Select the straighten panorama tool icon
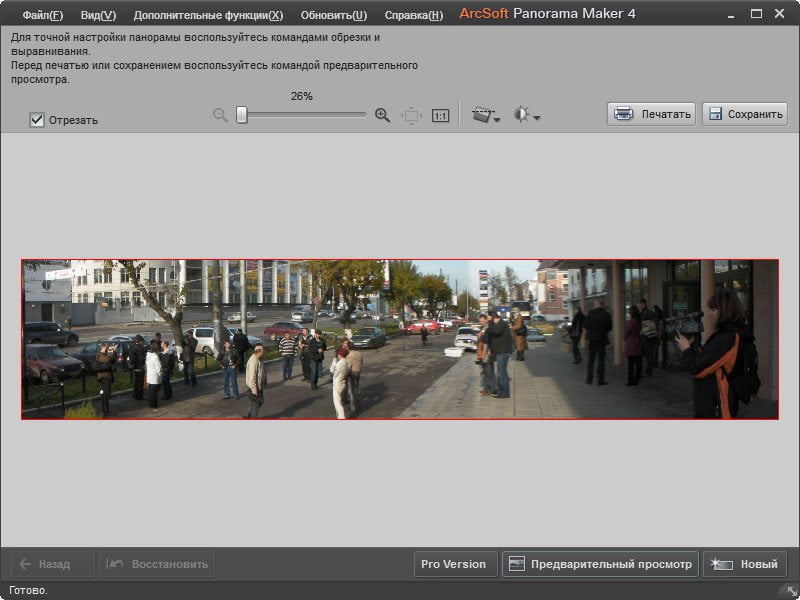Viewport: 800px width, 600px height. (481, 114)
